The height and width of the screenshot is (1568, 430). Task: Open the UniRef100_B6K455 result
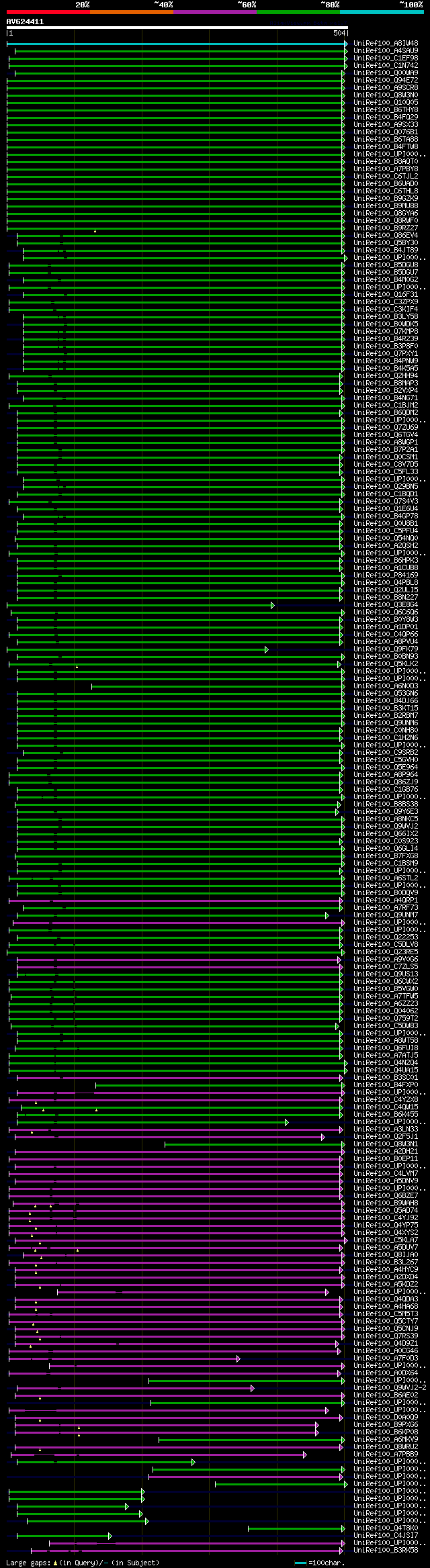386,1115
